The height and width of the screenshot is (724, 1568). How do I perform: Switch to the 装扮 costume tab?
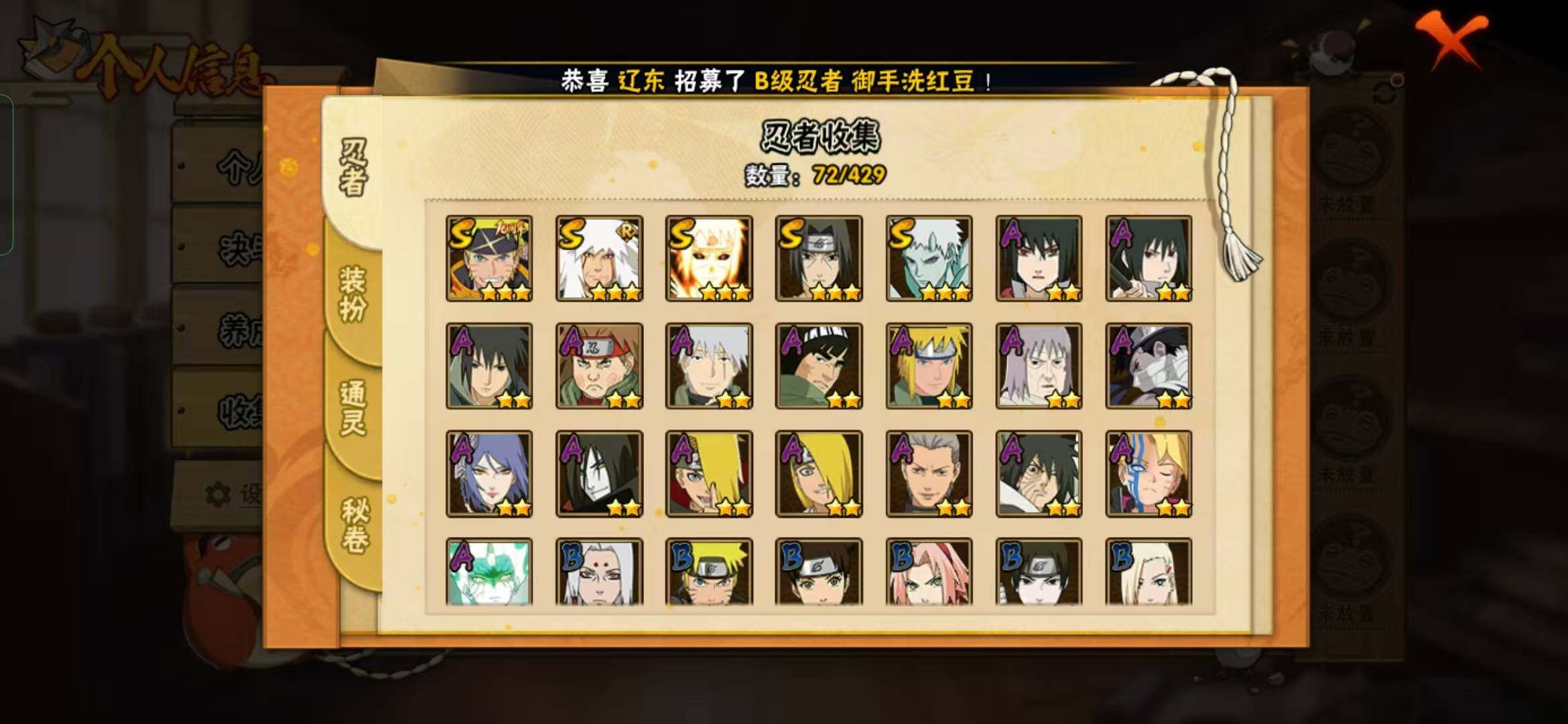click(352, 295)
